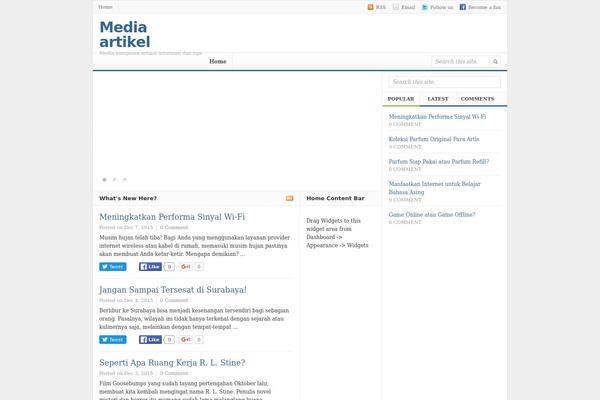The height and width of the screenshot is (400, 600).
Task: Open article Meningkatkan Performa Sinyal Wi-Fi headline
Action: 172,217
